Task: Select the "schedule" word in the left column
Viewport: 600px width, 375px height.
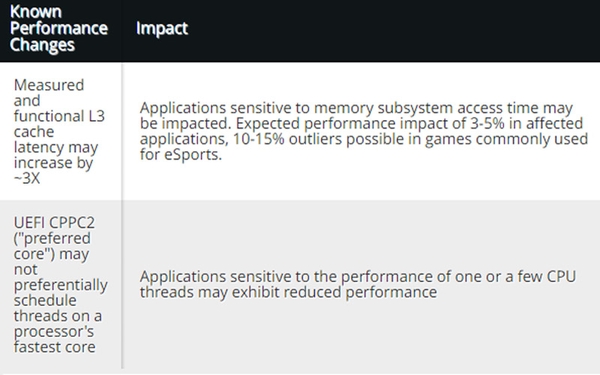Action: 45,300
